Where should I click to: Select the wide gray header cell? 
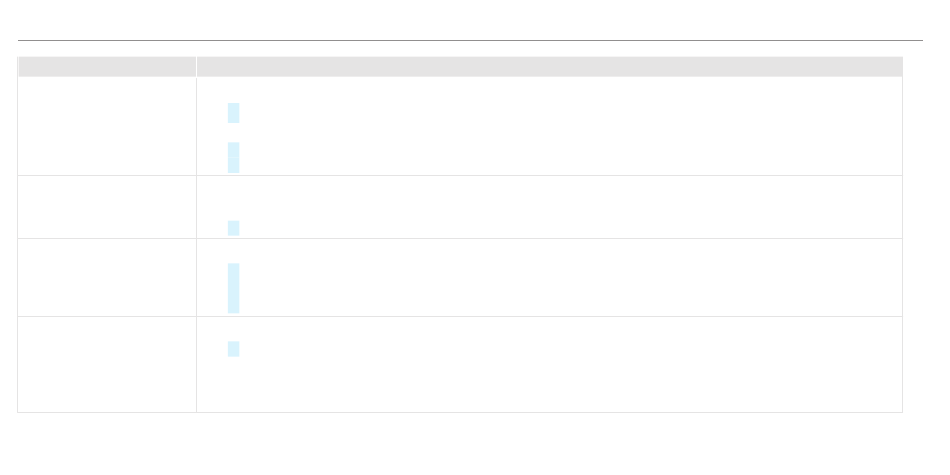pyautogui.click(x=550, y=67)
